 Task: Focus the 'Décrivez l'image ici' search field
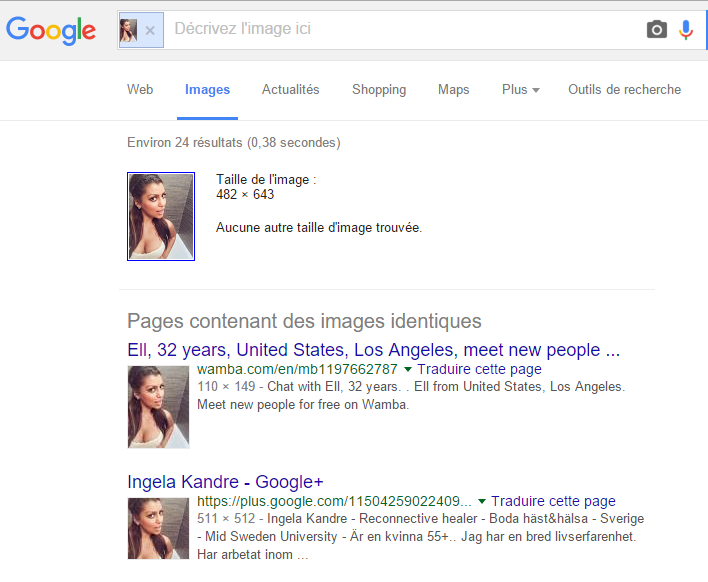point(404,29)
